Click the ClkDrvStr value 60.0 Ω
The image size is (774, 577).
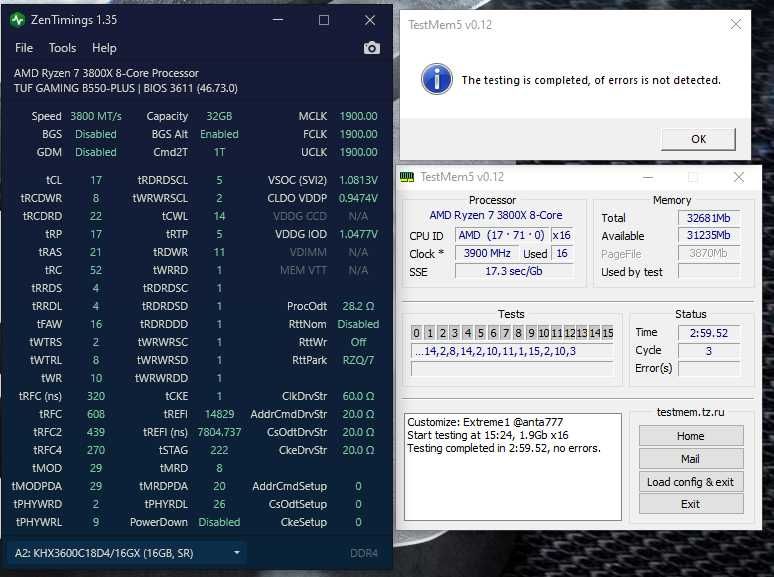click(x=358, y=396)
